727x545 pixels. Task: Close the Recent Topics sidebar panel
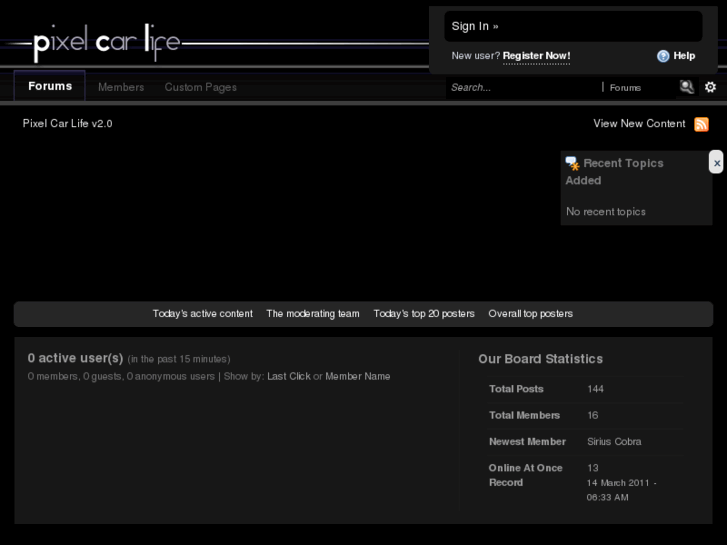pos(716,162)
